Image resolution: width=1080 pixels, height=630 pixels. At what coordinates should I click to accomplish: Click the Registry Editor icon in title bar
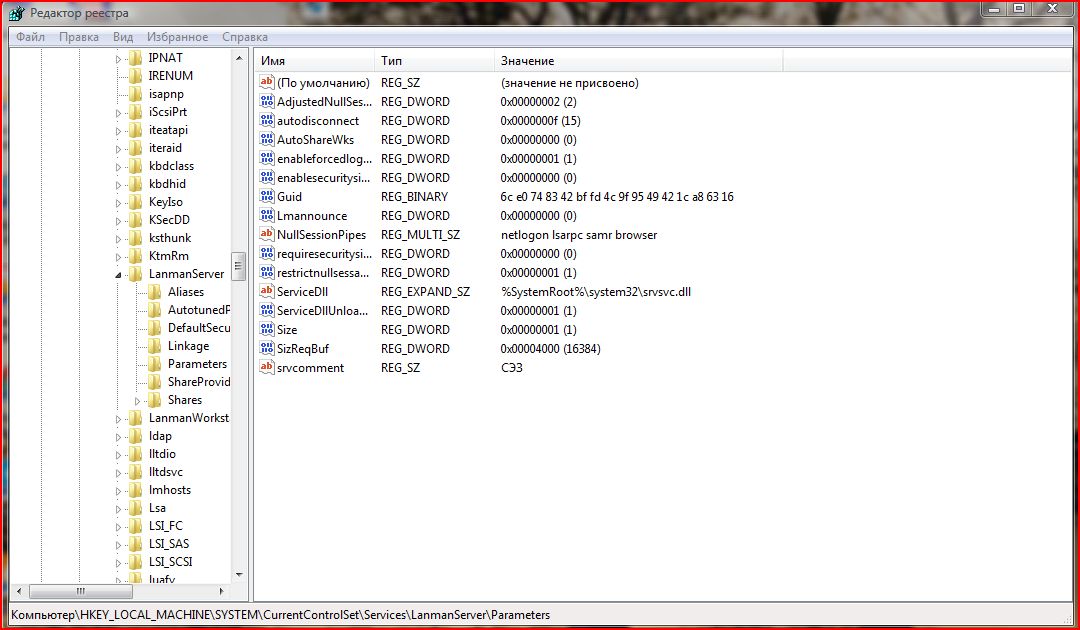tap(16, 13)
